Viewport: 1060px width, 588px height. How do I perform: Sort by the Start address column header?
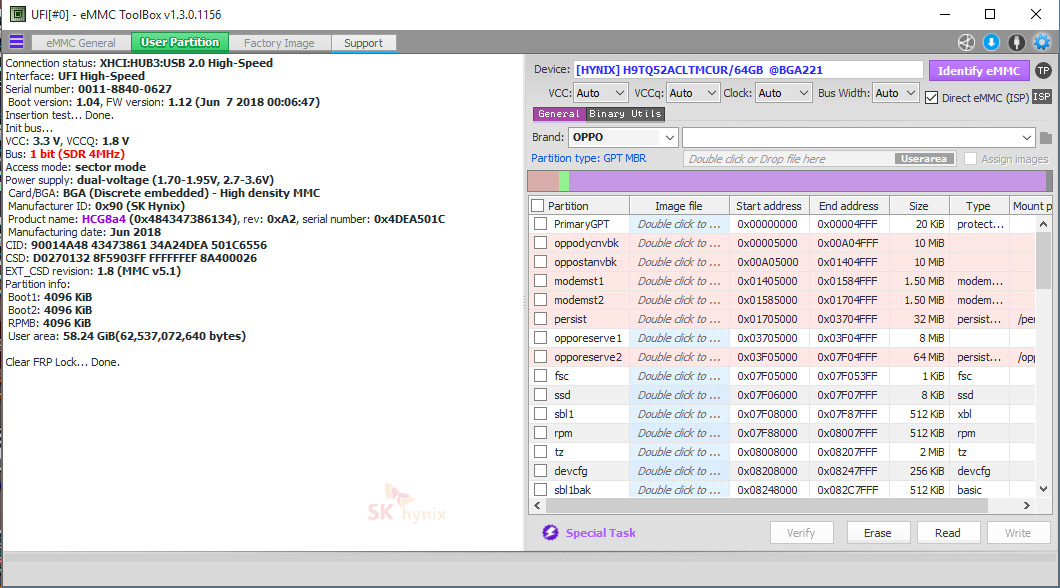point(768,205)
